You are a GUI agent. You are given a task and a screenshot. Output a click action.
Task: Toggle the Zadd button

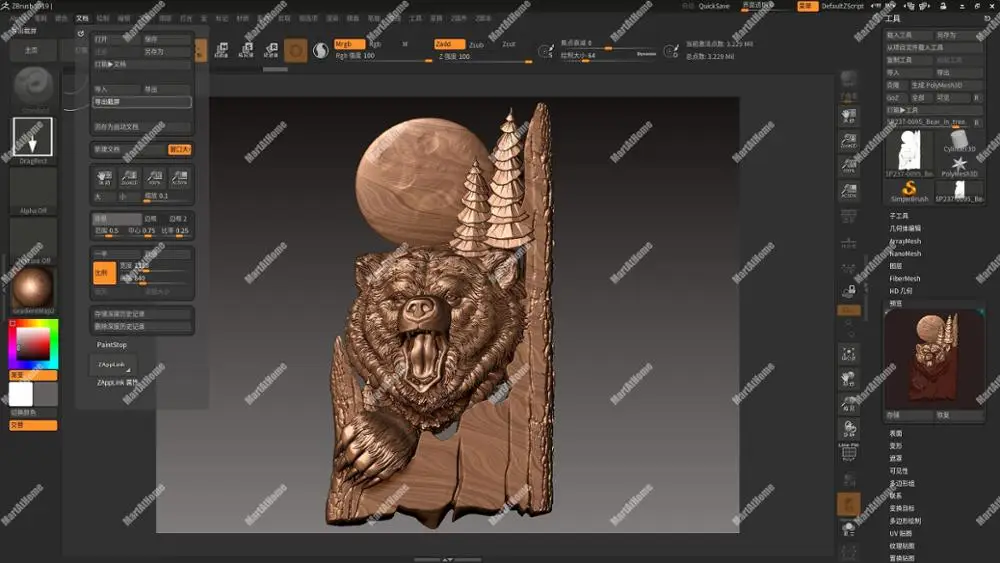(x=449, y=44)
